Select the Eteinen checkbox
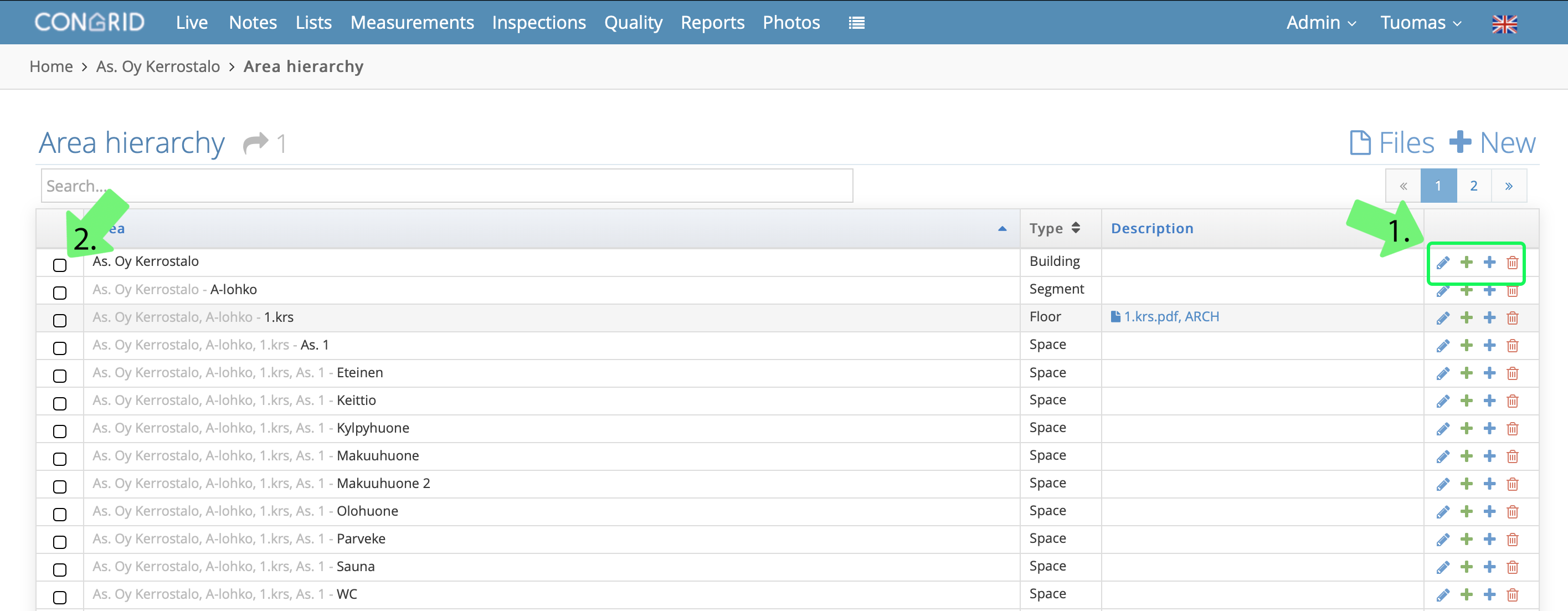Viewport: 1568px width, 611px height. click(x=60, y=376)
